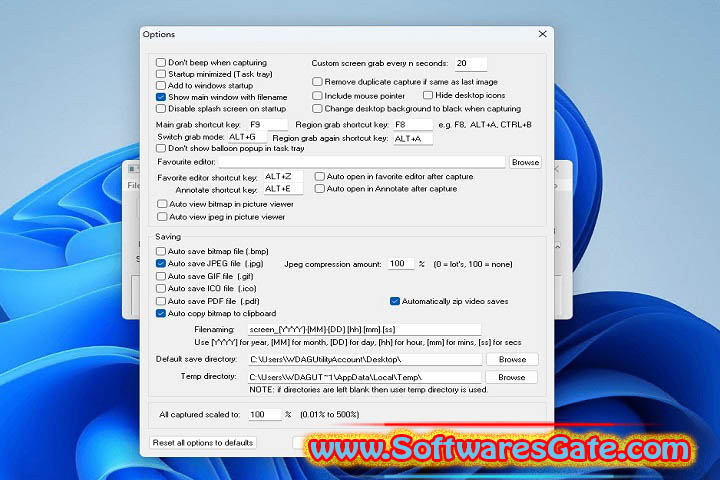Select Switch grab mode shortcut field

247,137
